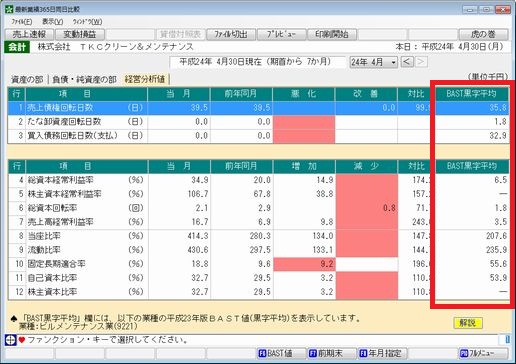Select row 8 当座比率
The height and width of the screenshot is (364, 516).
(258, 236)
